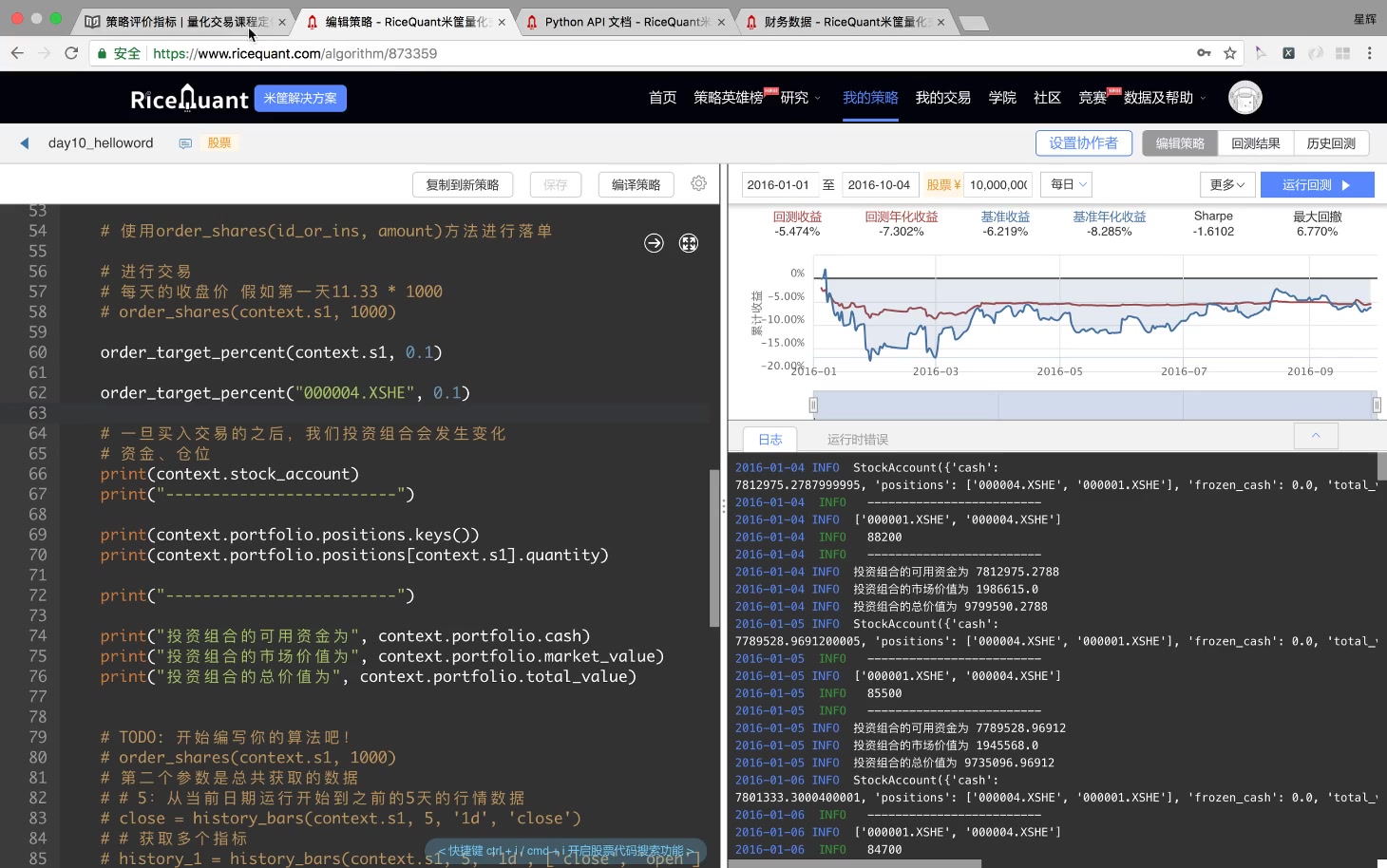Switch to 策略评价指标 browser tab
This screenshot has height=868, width=1387.
pyautogui.click(x=180, y=22)
